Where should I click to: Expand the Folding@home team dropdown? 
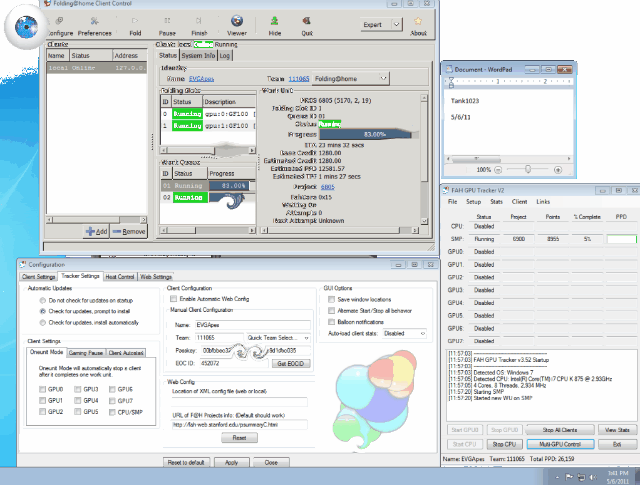click(384, 77)
